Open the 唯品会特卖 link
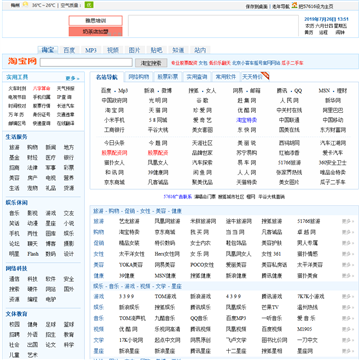 click(x=333, y=173)
